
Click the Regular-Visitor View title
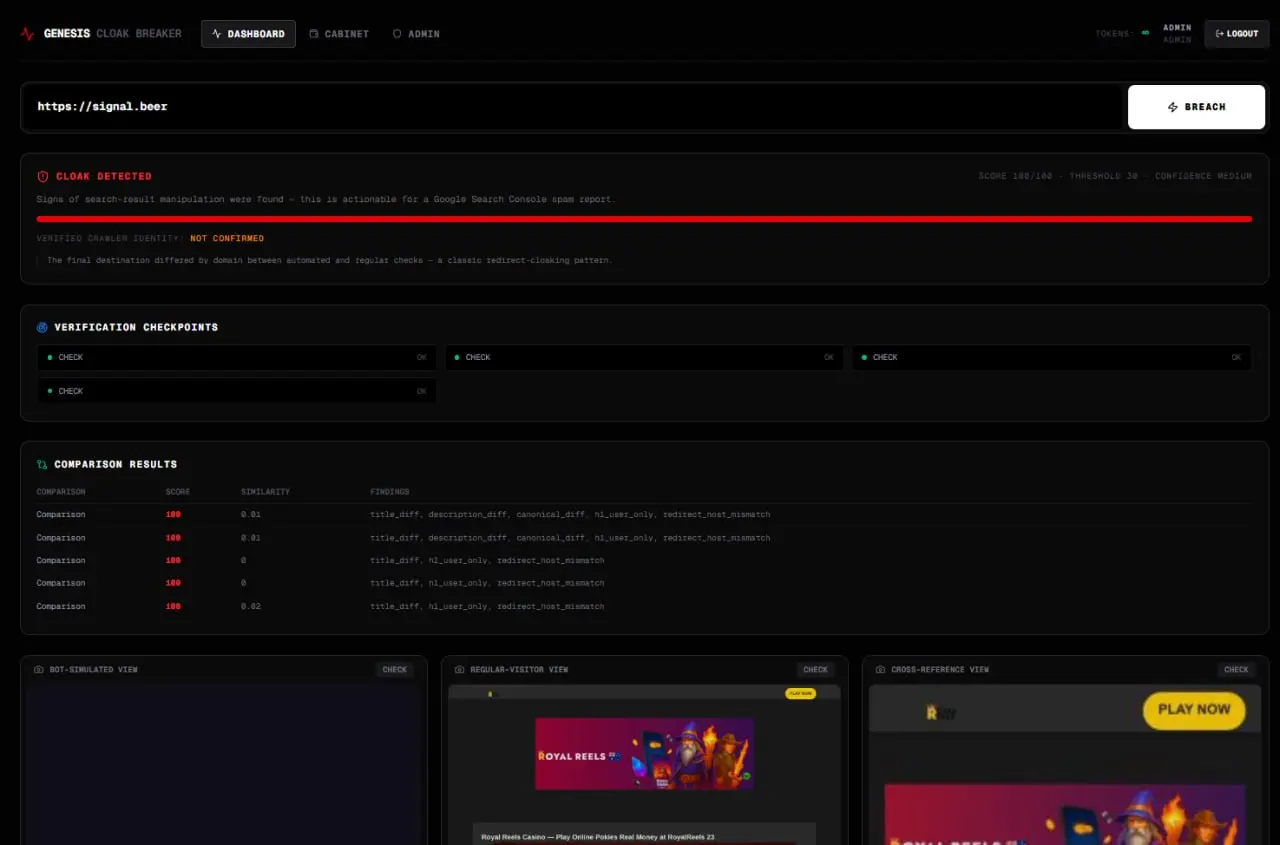pyautogui.click(x=519, y=669)
